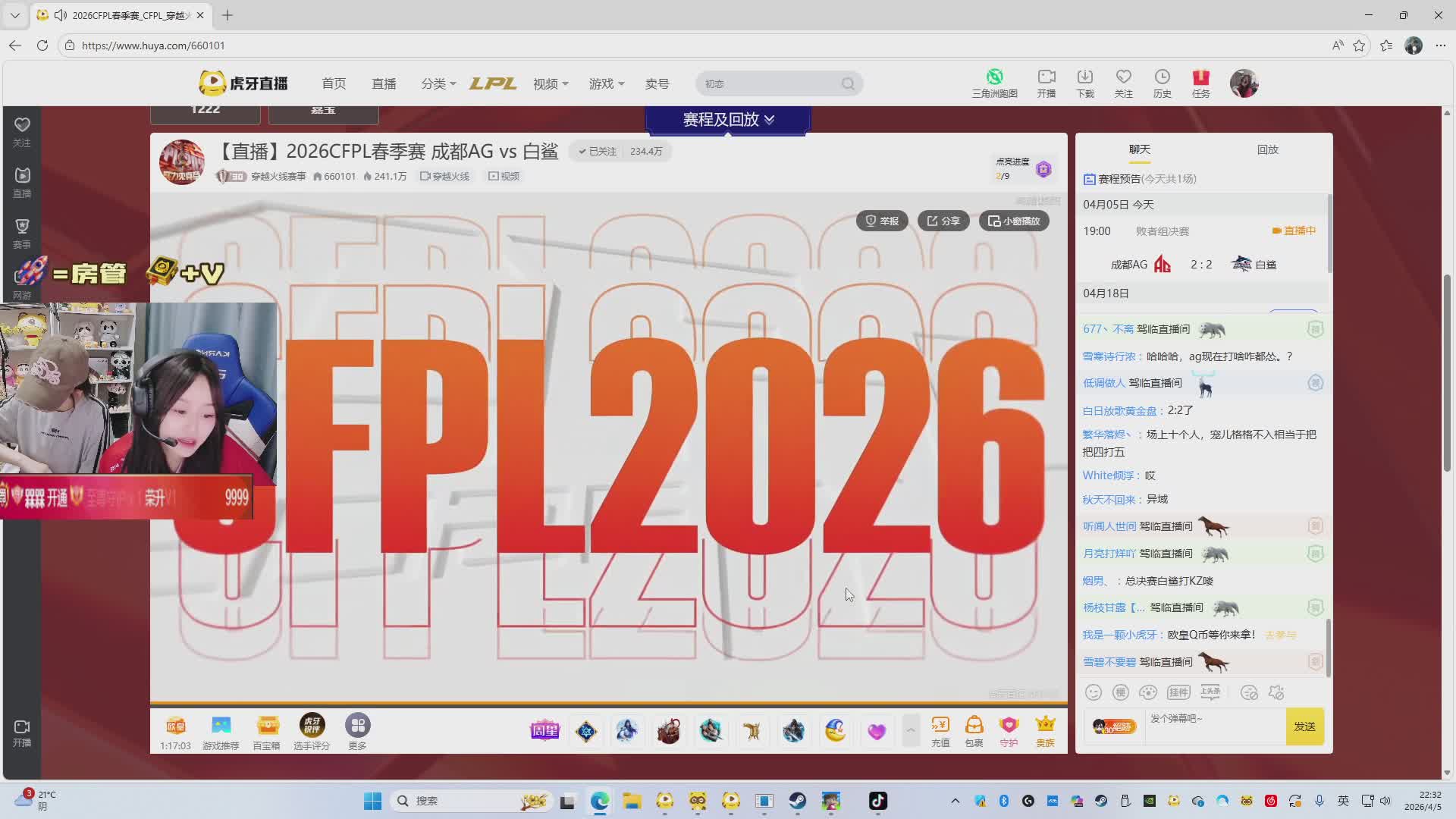Toggle the 已关注 follow status button
The image size is (1456, 819).
tap(598, 152)
